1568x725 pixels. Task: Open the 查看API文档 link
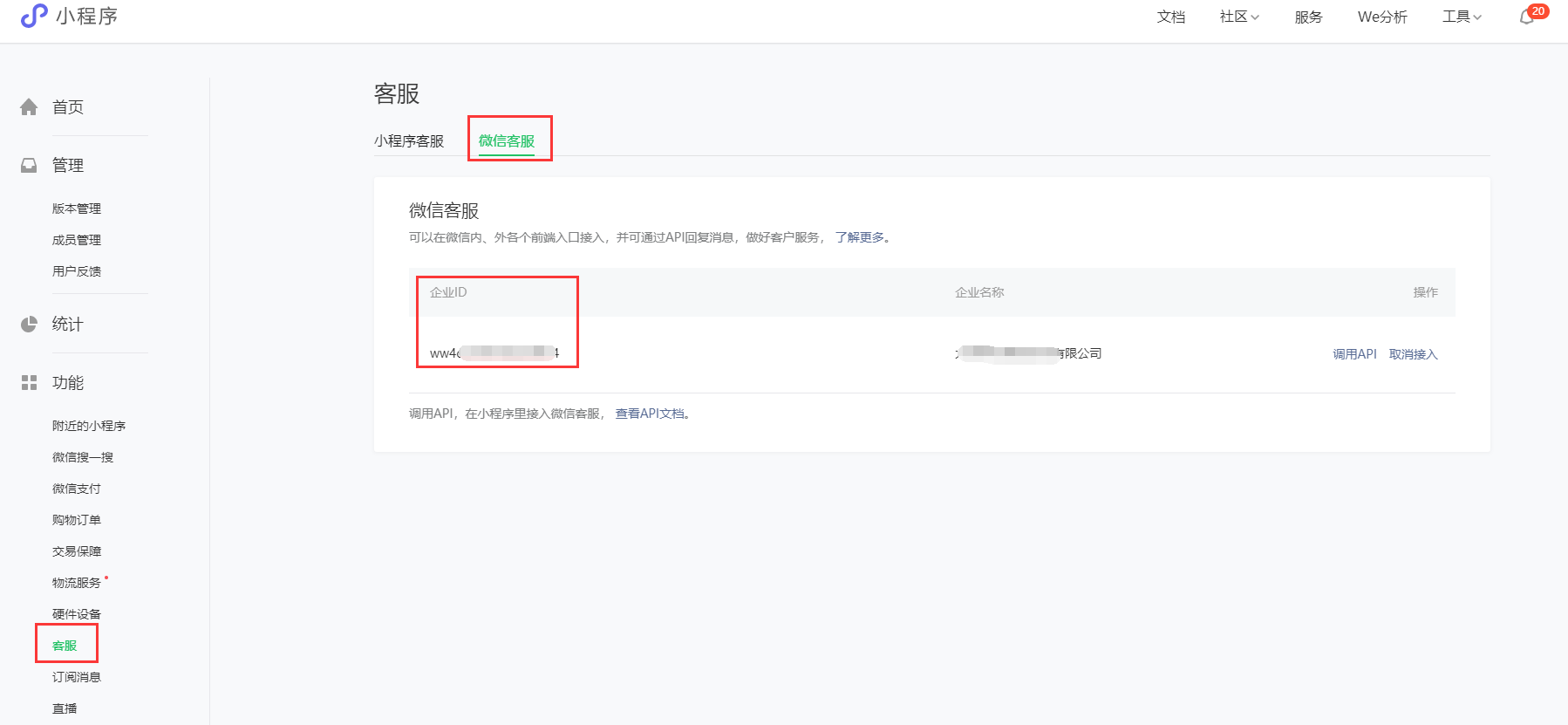(x=651, y=414)
